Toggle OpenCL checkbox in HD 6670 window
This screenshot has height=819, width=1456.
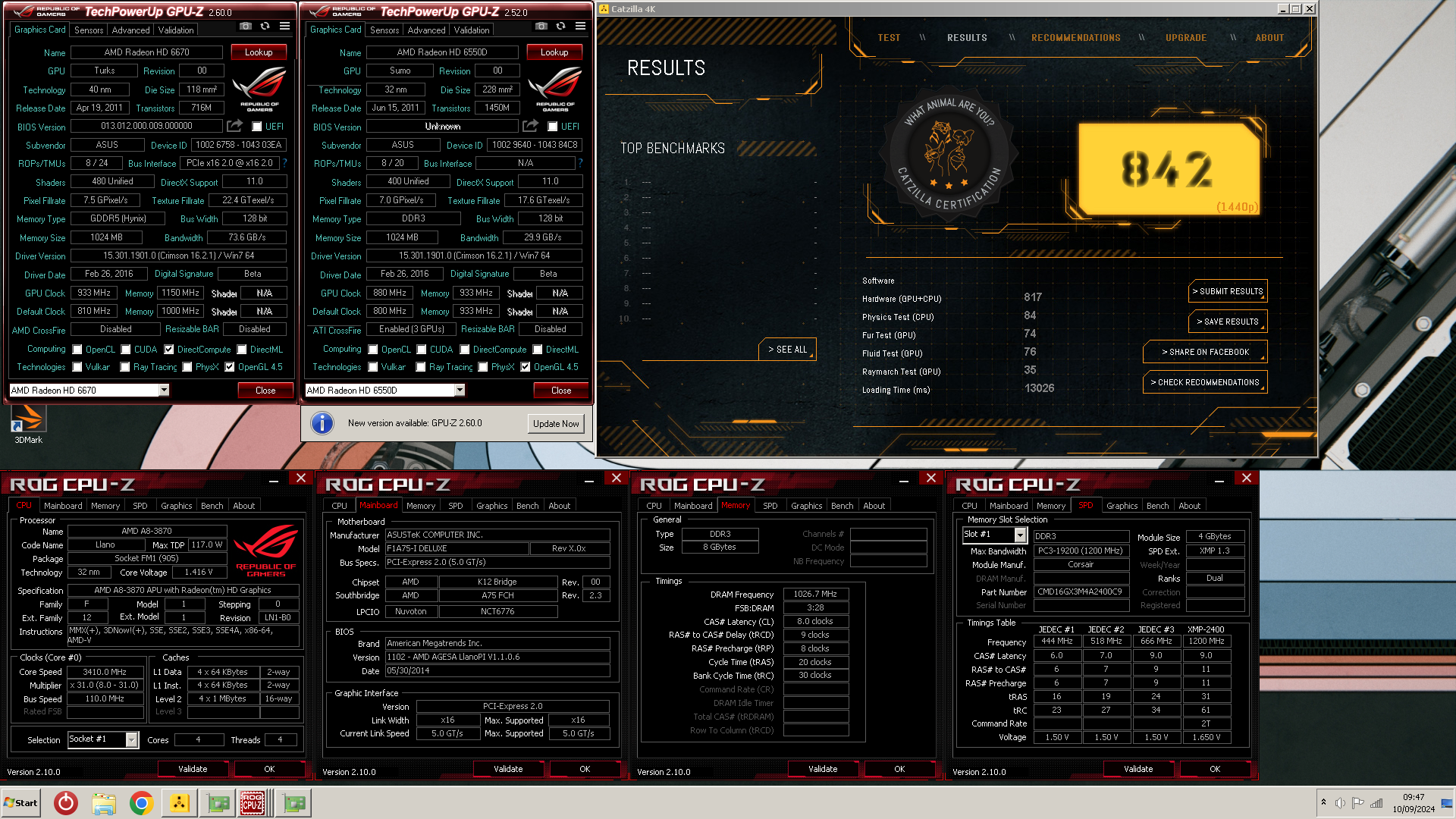(77, 350)
